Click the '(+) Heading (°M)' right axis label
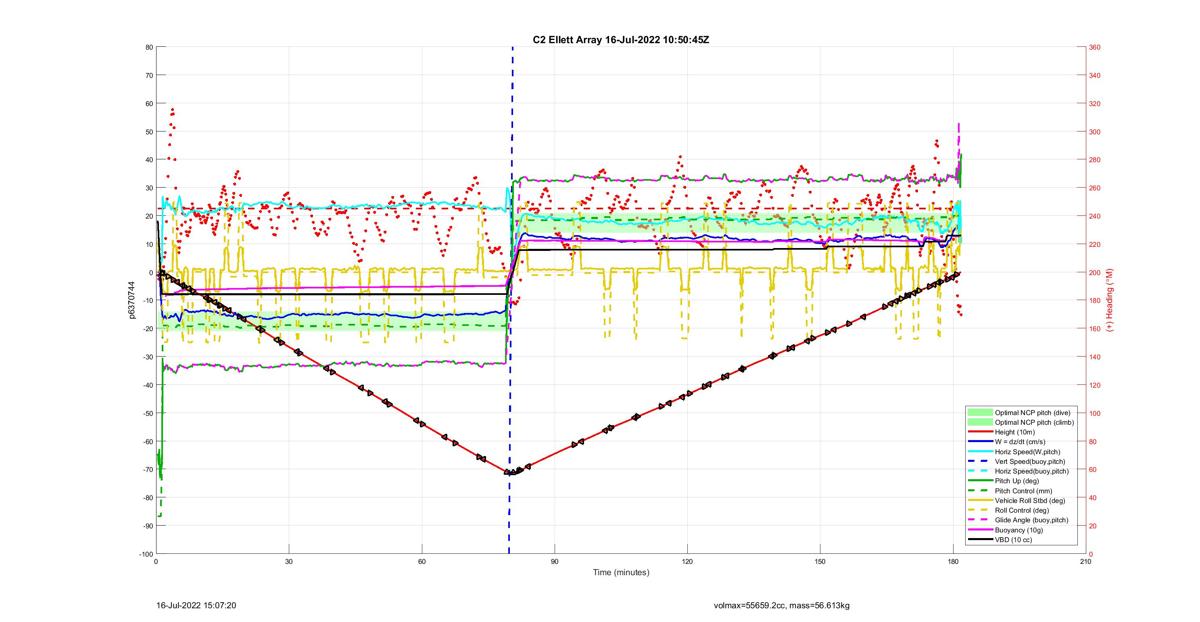The width and height of the screenshot is (1200, 622). point(1110,300)
